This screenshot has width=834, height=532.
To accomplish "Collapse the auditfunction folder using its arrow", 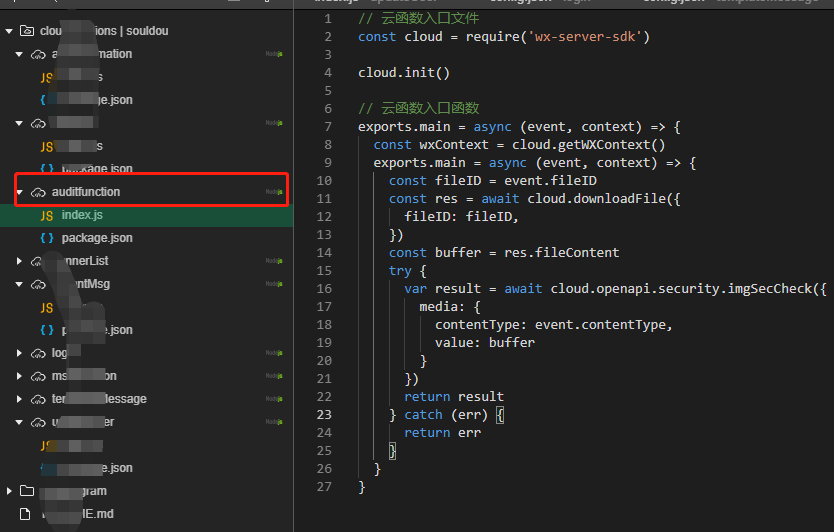I will coord(21,192).
